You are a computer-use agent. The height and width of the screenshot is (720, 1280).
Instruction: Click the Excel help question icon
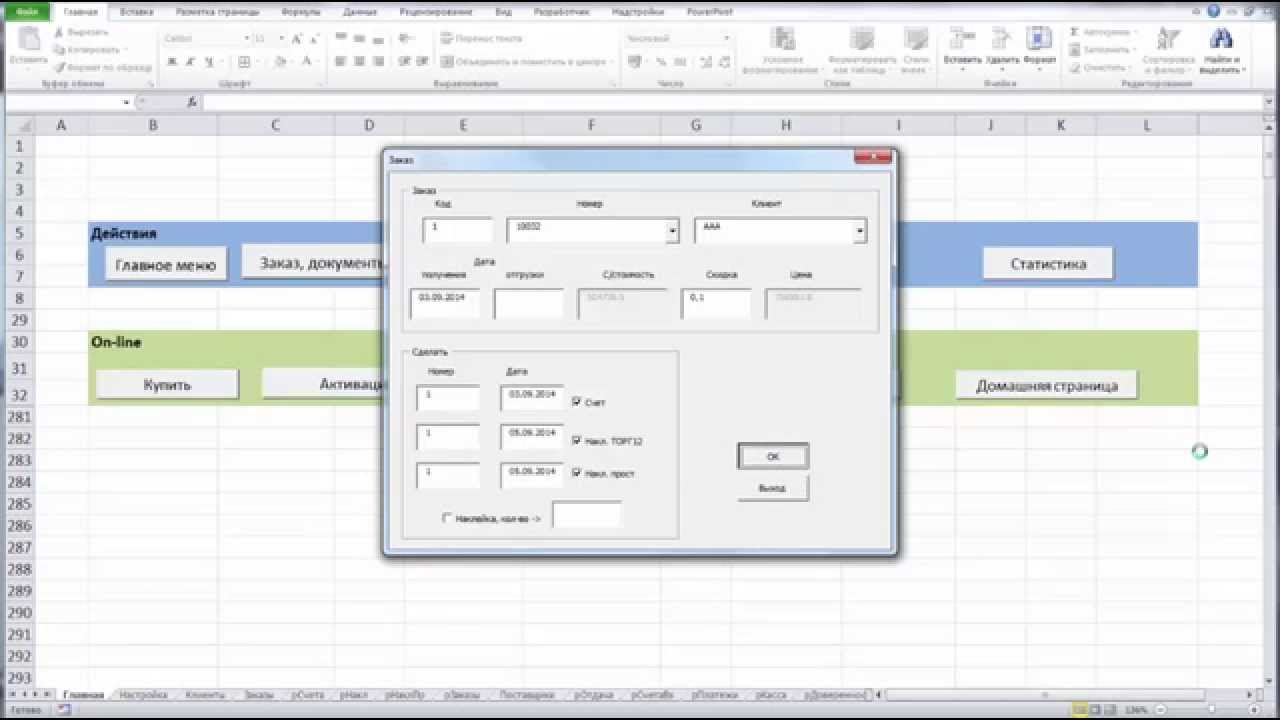pos(1214,11)
